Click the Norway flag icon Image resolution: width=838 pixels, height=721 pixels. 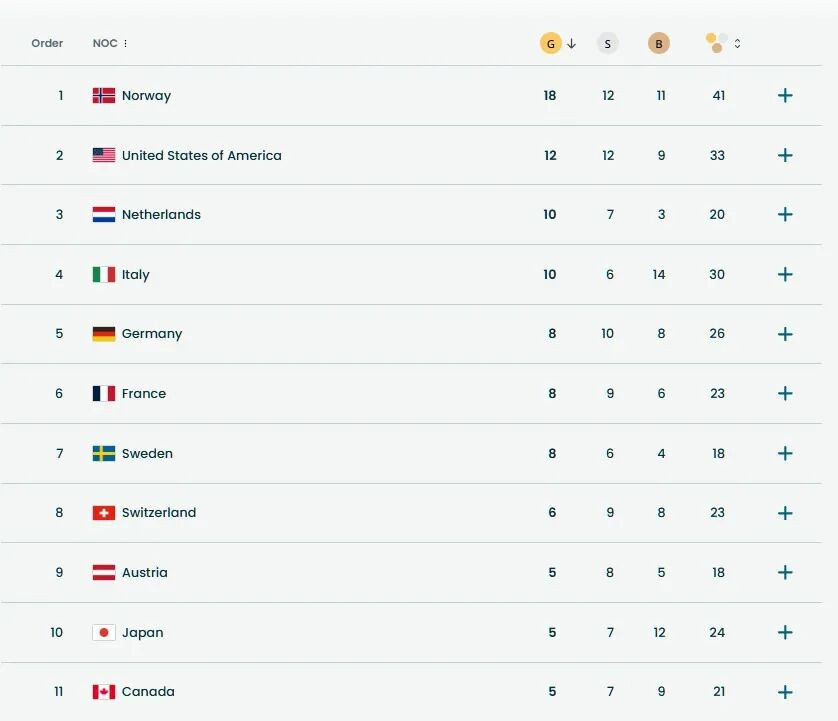click(x=104, y=96)
